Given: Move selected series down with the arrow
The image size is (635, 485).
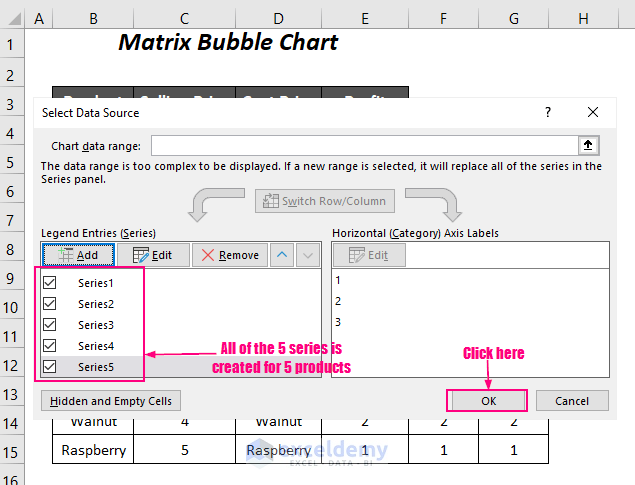Looking at the screenshot, I should coord(308,255).
